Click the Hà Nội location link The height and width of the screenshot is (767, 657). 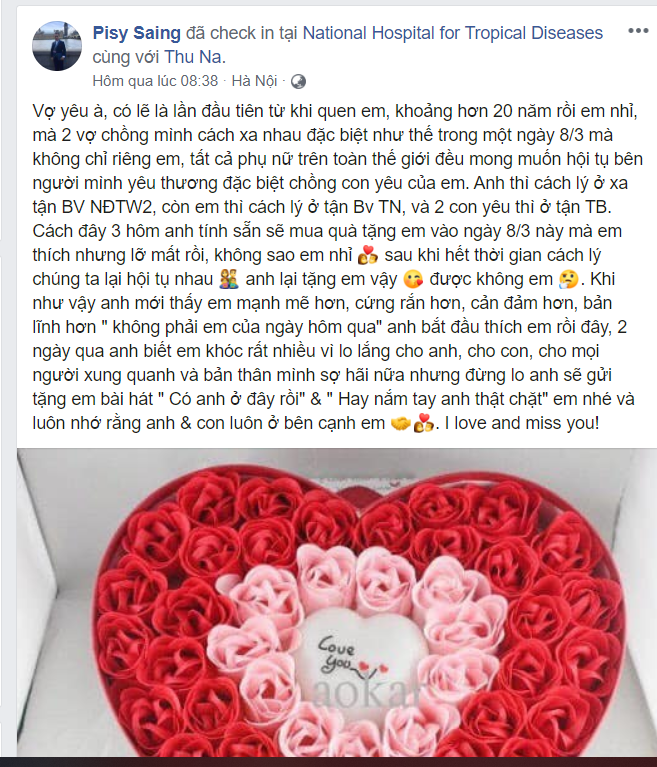(x=254, y=81)
